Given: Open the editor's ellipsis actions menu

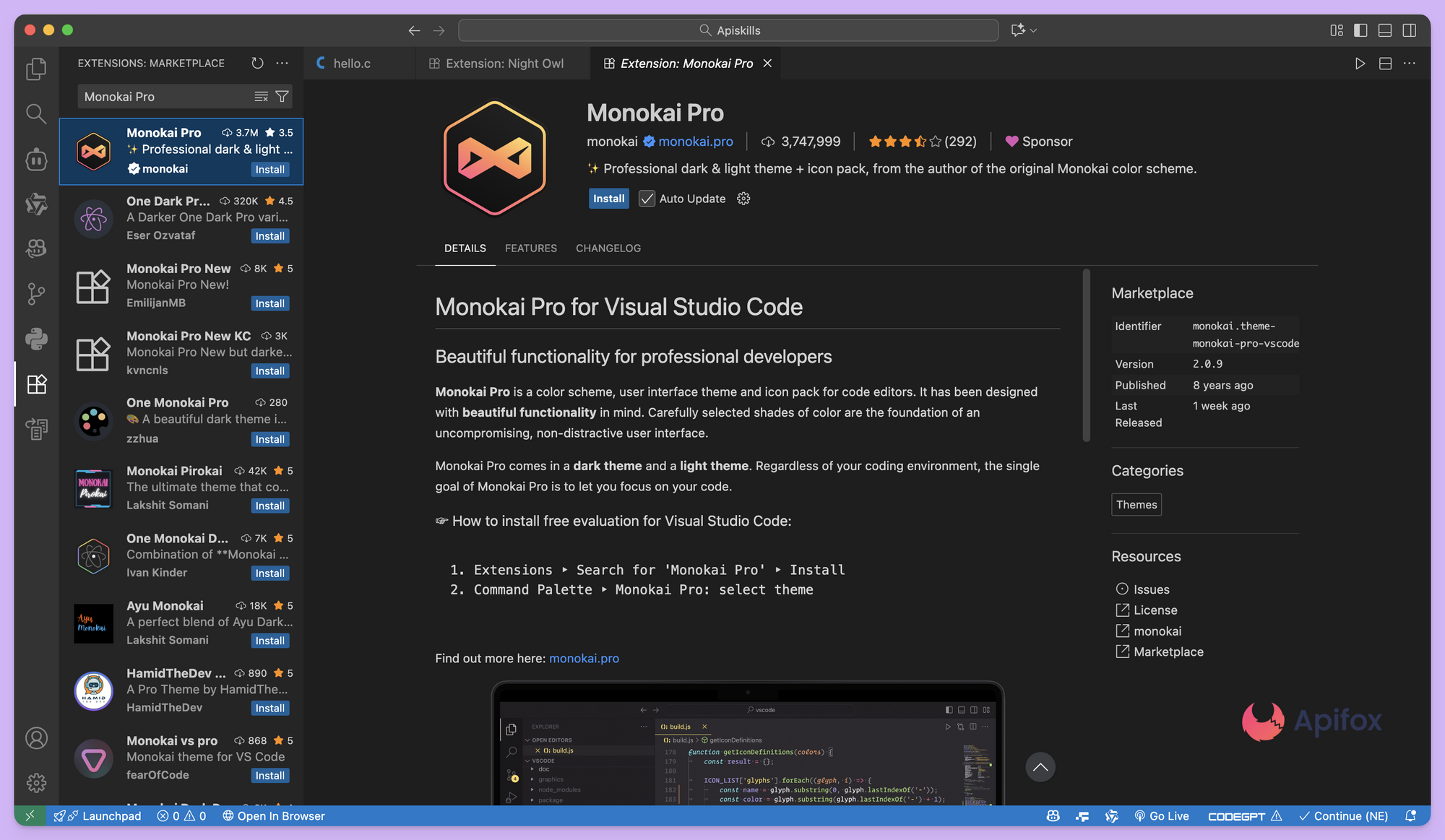Looking at the screenshot, I should pyautogui.click(x=1410, y=63).
